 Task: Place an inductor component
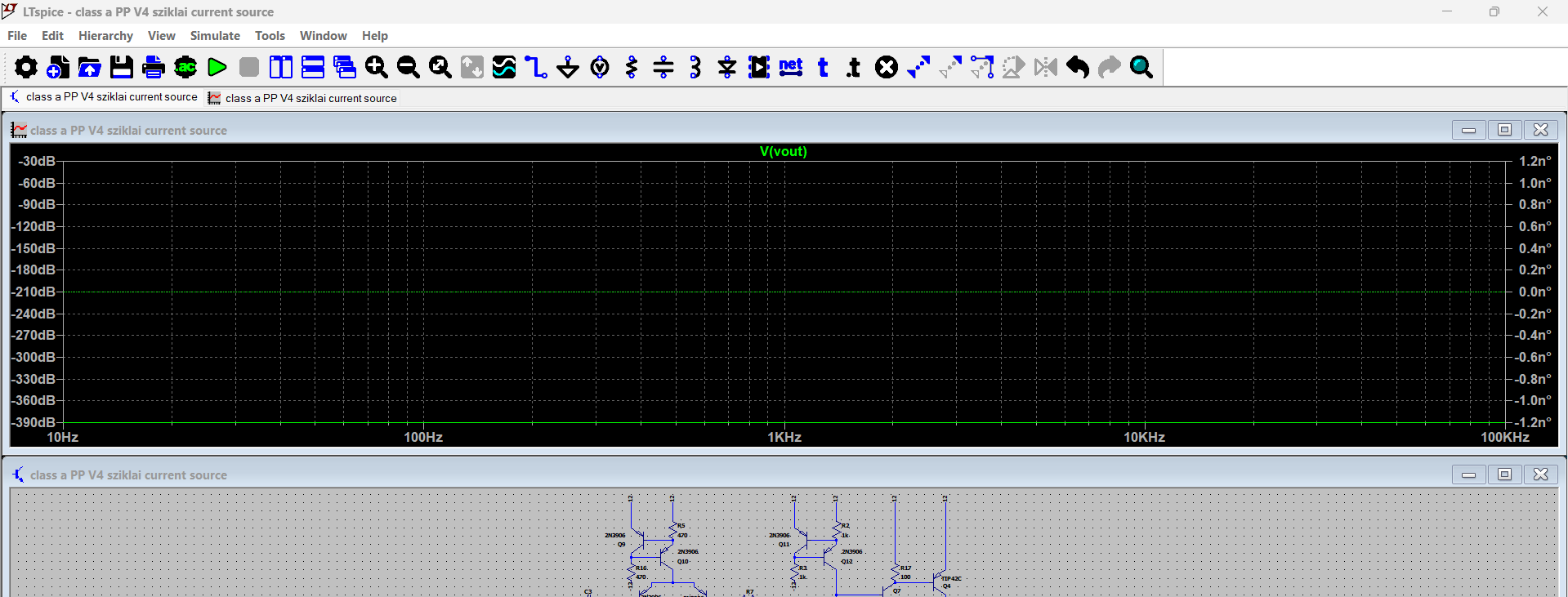695,67
